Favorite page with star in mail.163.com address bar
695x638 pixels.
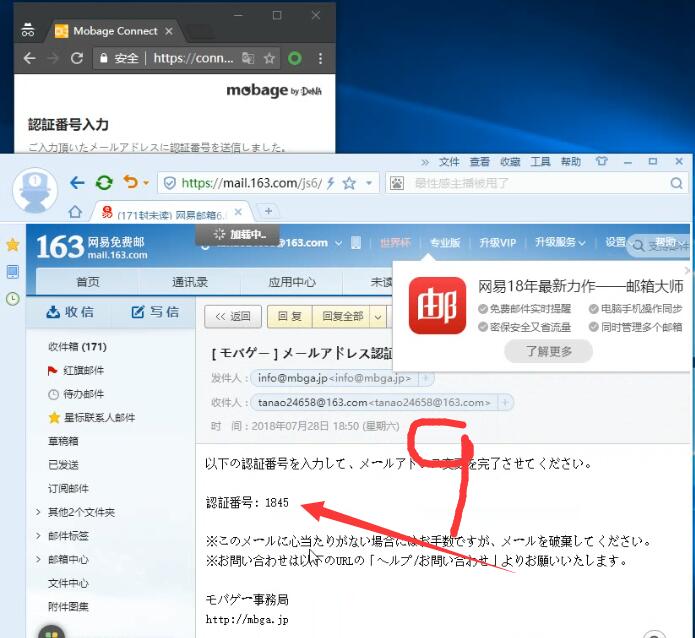tap(349, 183)
